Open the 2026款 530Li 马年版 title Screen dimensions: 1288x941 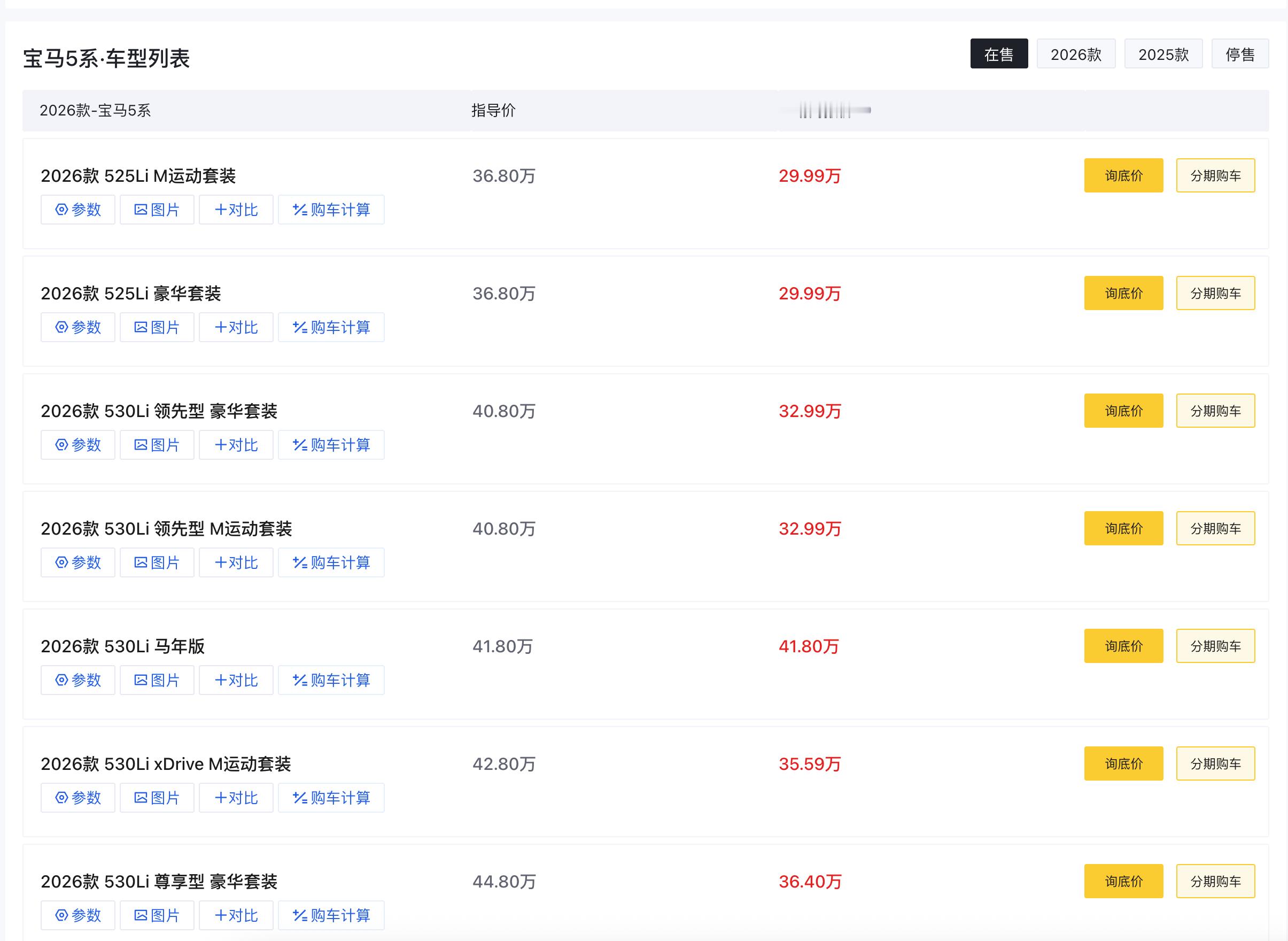tap(122, 646)
